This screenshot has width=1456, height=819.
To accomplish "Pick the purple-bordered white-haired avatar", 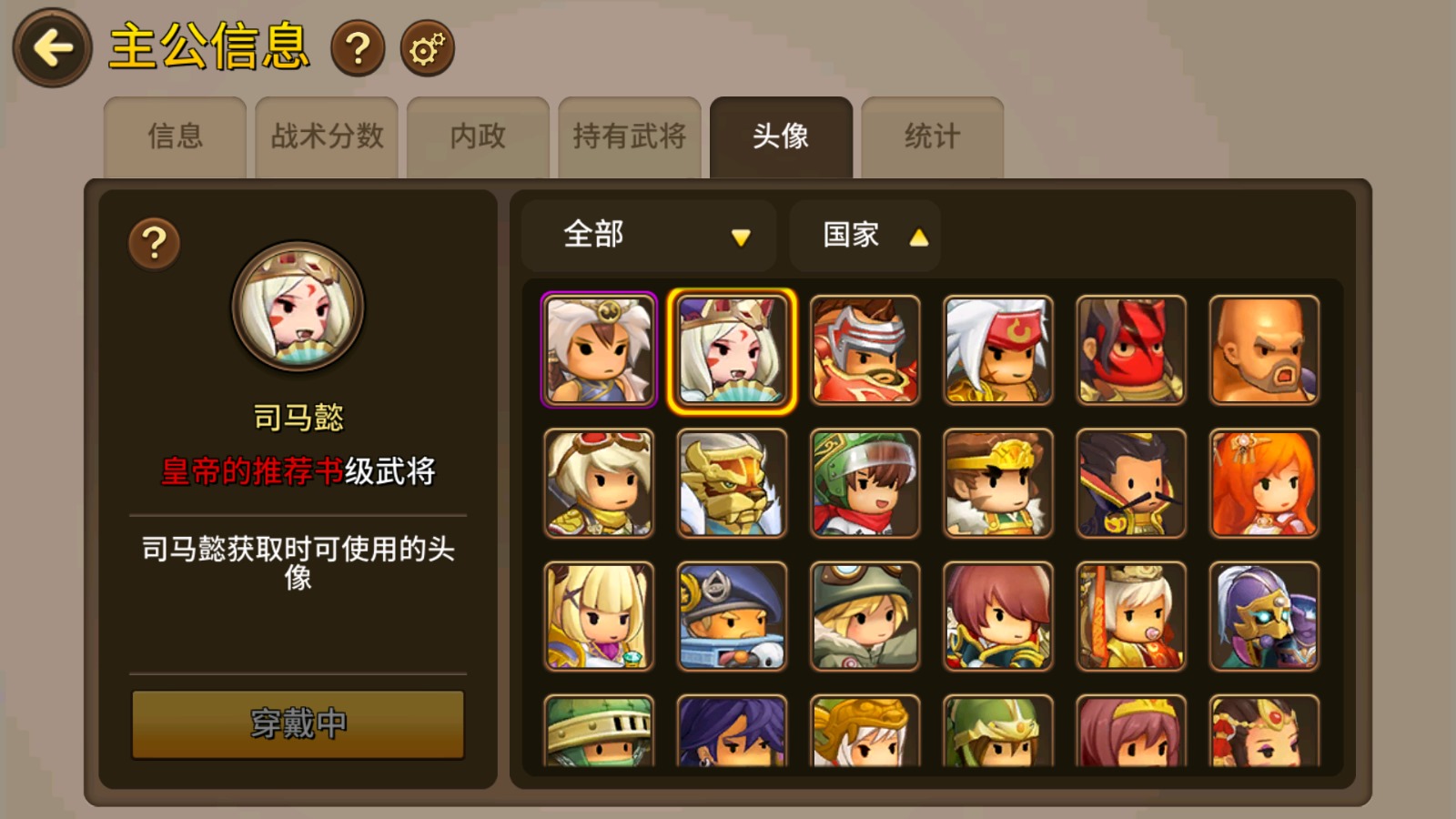I will click(599, 349).
